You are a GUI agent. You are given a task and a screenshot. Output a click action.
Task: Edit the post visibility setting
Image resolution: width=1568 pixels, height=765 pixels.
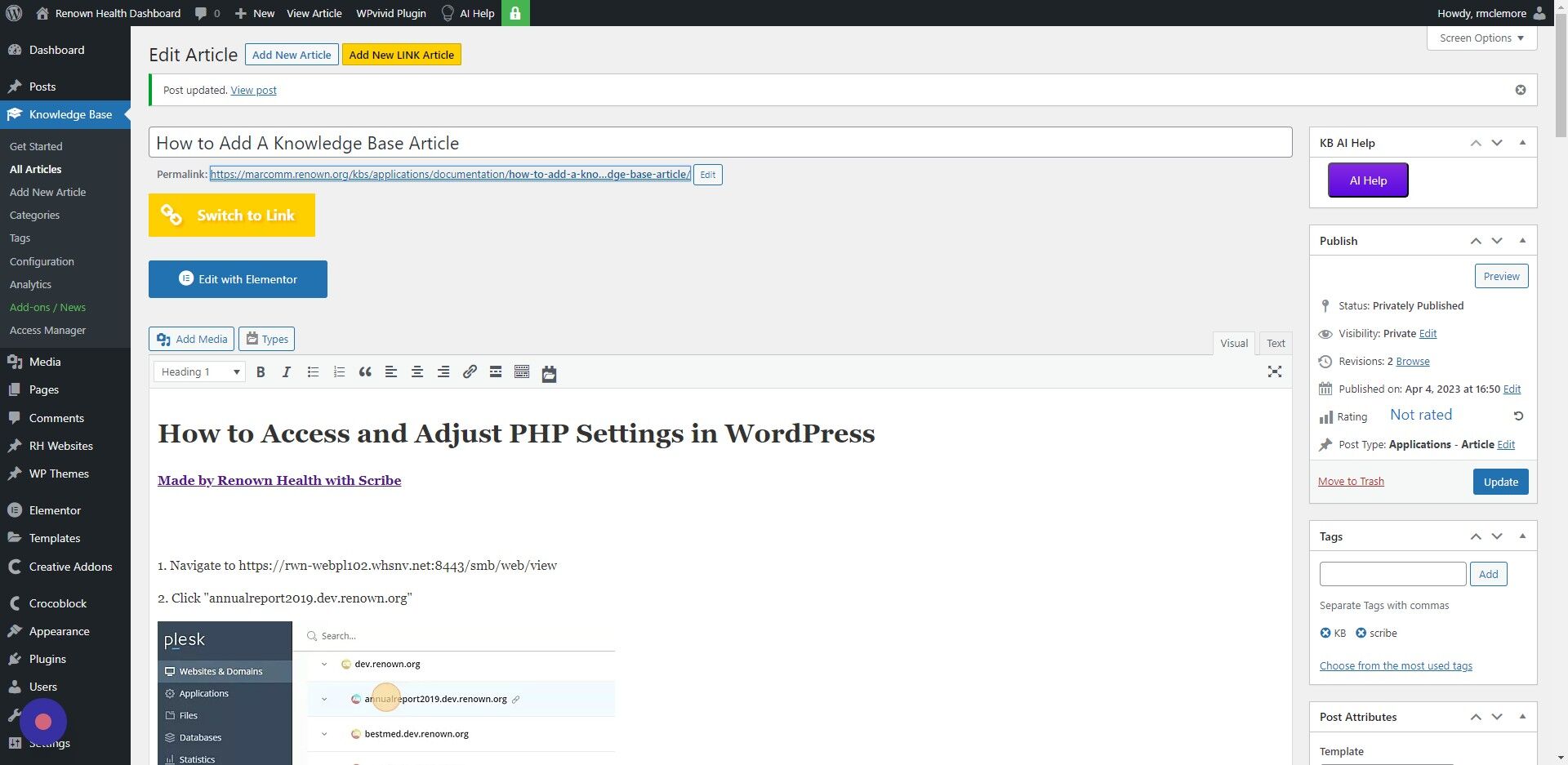(x=1428, y=334)
